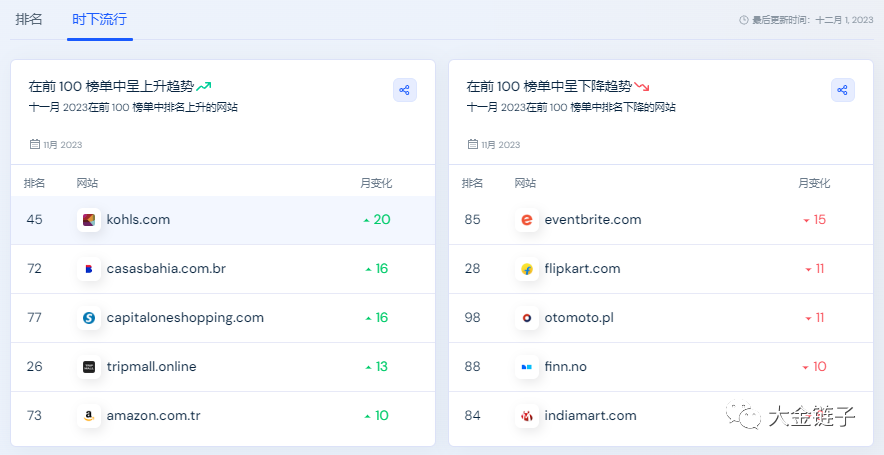Image resolution: width=884 pixels, height=455 pixels.
Task: Switch to the 排名 tab
Action: point(29,19)
